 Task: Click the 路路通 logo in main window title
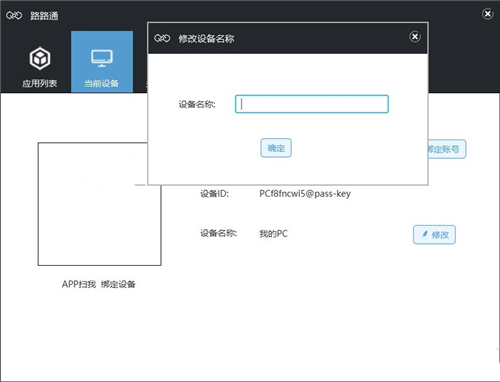(x=14, y=15)
